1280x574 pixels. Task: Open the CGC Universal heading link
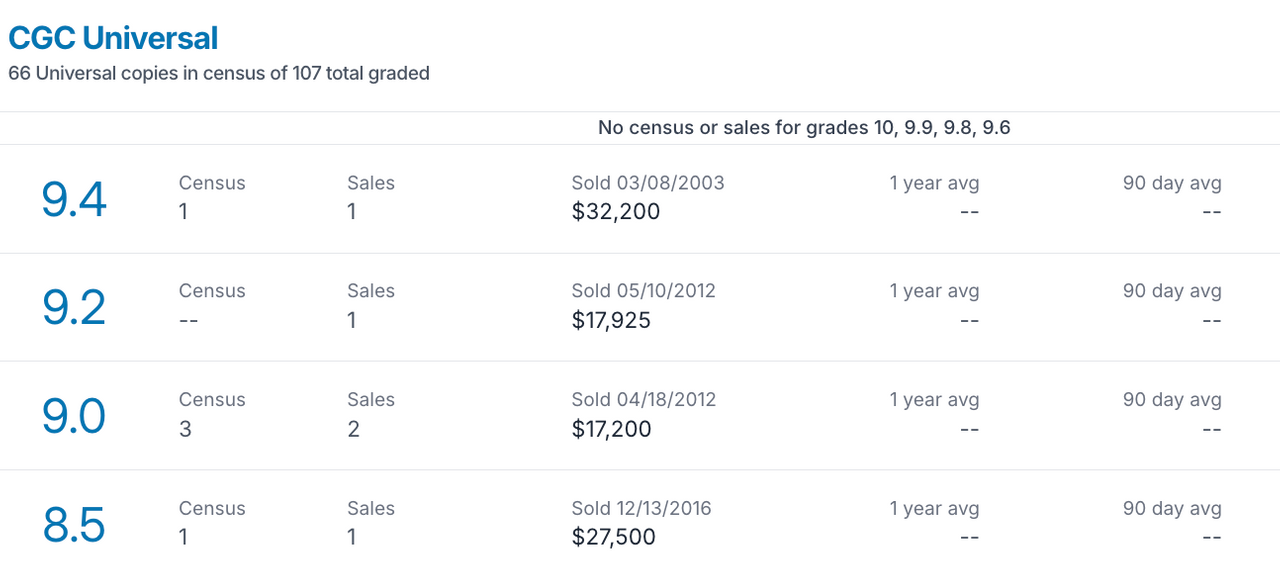(x=113, y=38)
